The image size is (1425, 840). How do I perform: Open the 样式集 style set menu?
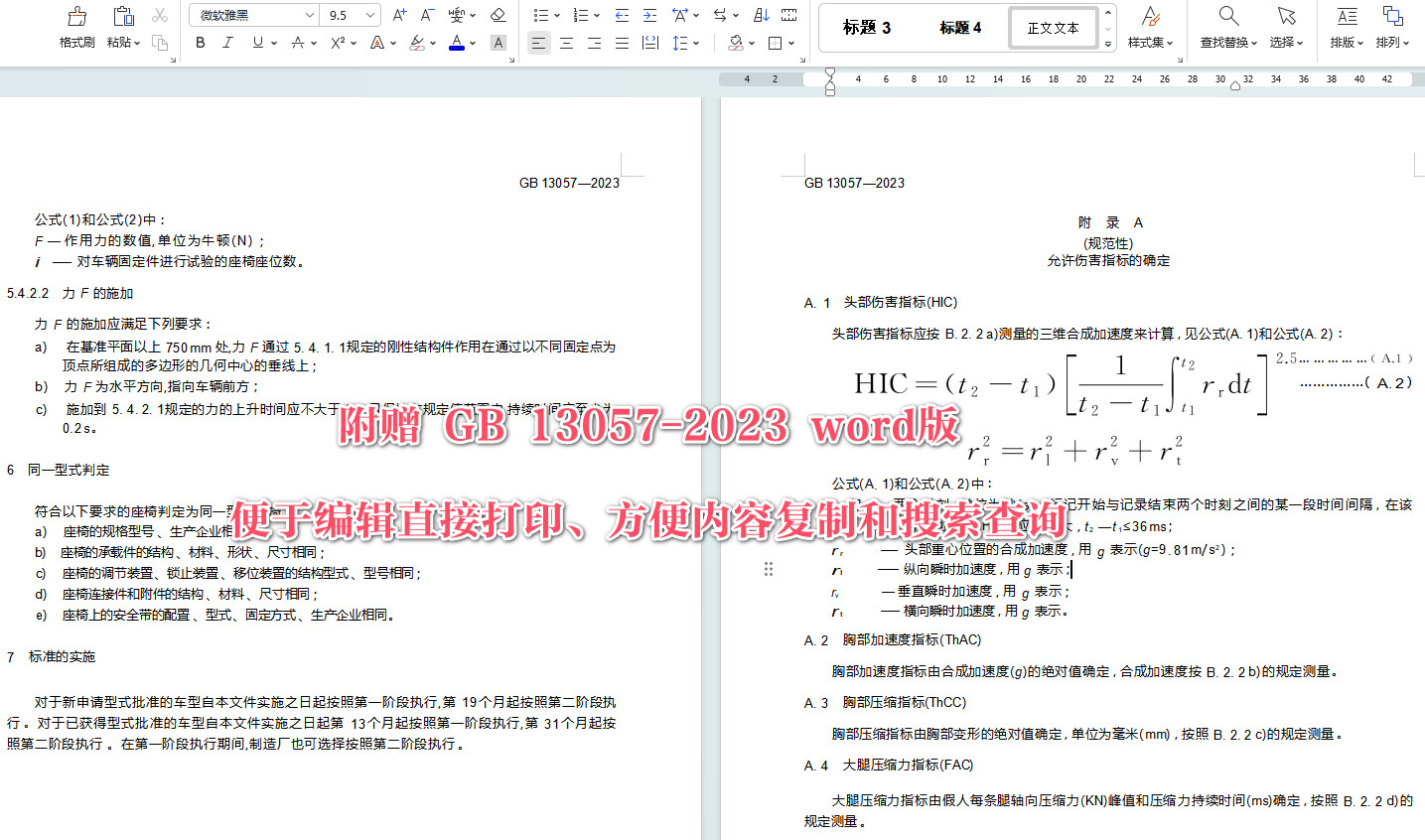[1150, 27]
